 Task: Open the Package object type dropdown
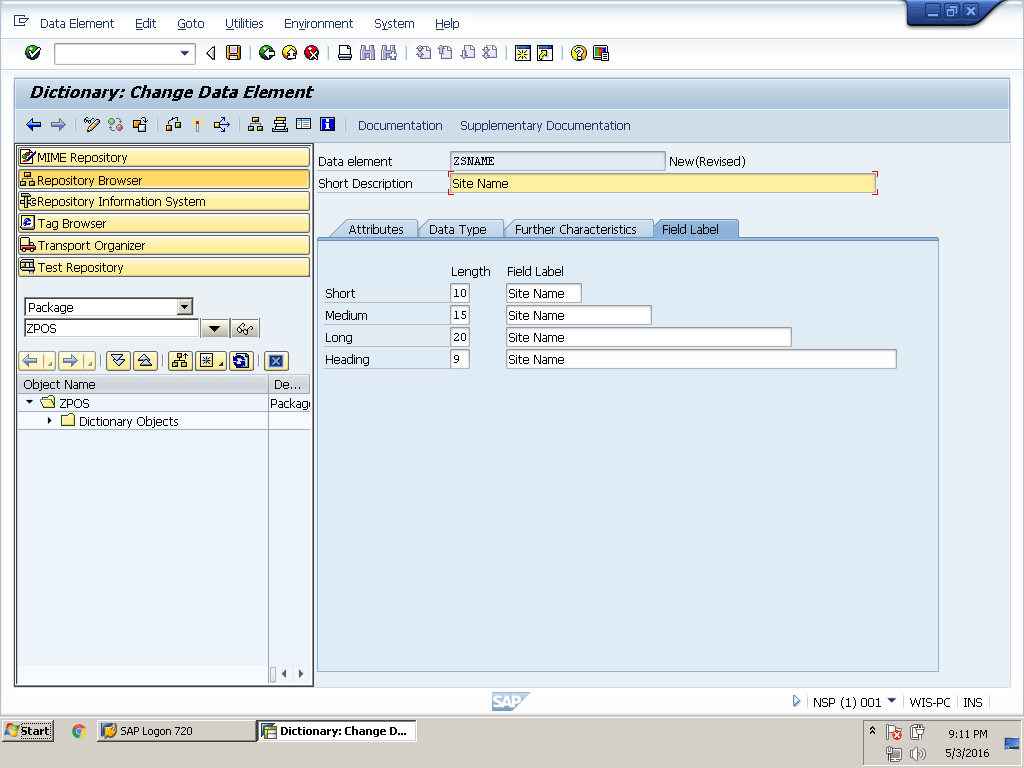point(184,307)
